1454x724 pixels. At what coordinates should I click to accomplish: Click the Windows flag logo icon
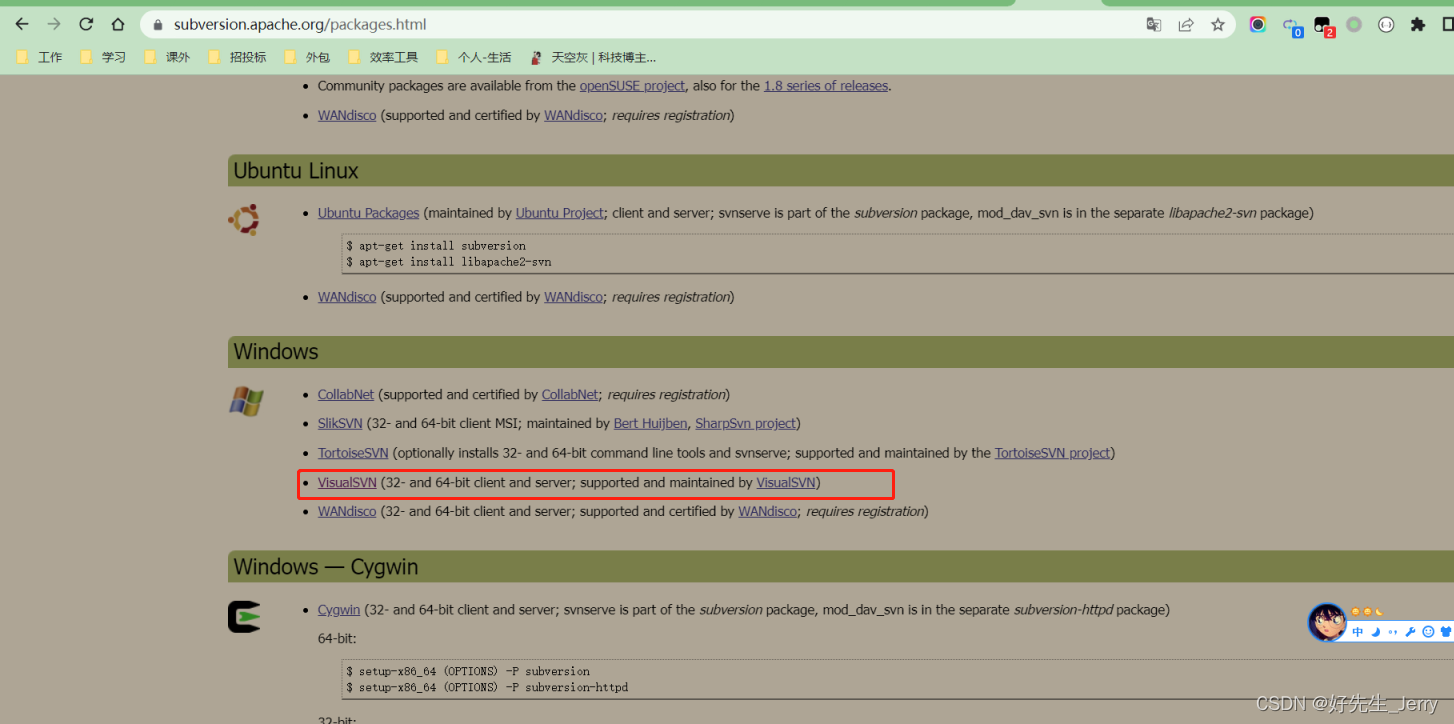(x=245, y=401)
